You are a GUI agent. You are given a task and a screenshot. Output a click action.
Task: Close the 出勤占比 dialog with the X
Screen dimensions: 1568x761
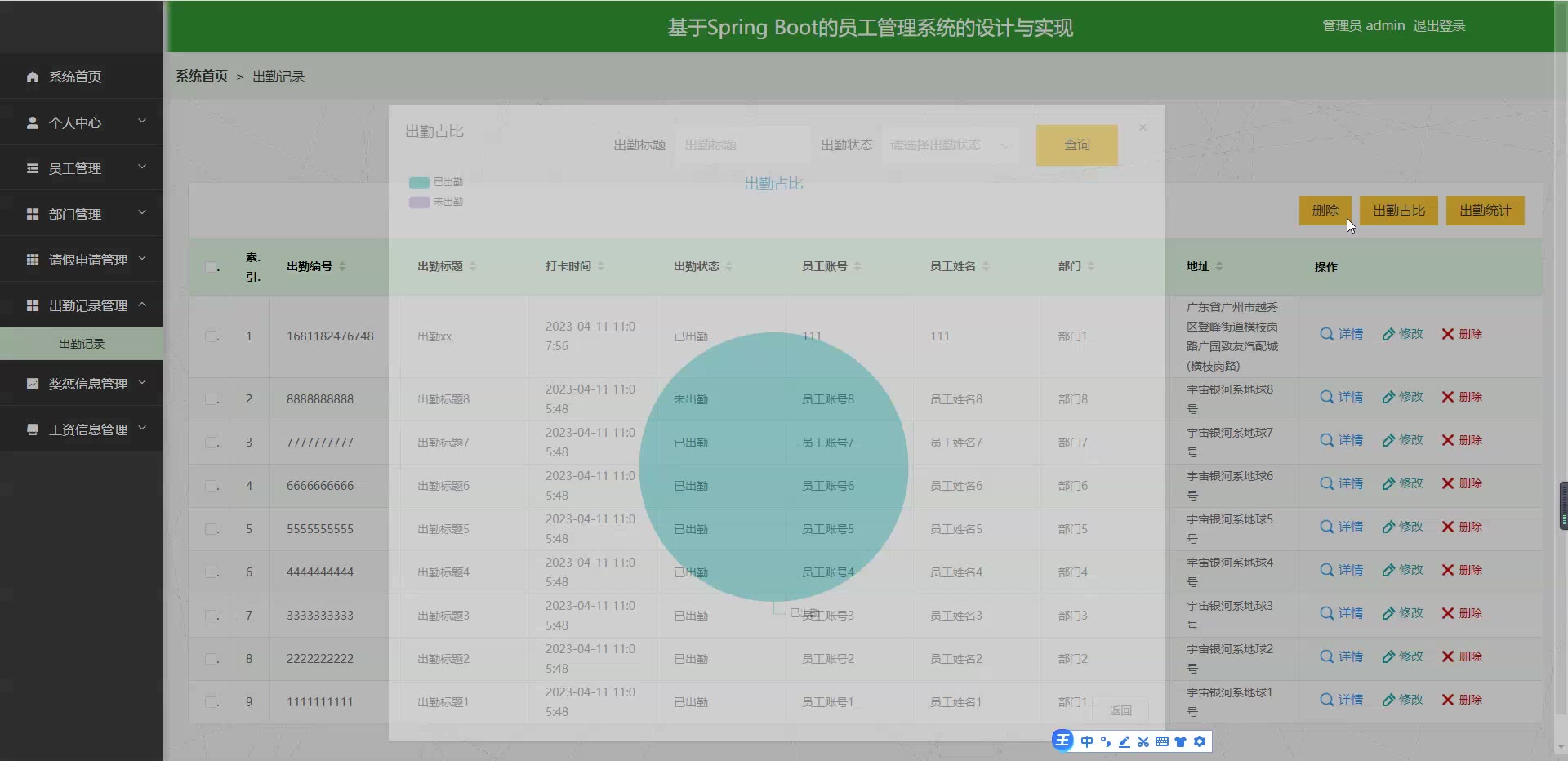(x=1143, y=127)
